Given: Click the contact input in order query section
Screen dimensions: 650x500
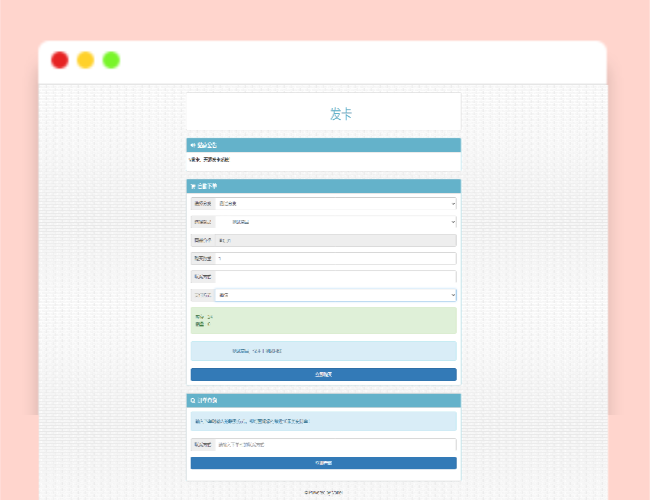Looking at the screenshot, I should 335,444.
